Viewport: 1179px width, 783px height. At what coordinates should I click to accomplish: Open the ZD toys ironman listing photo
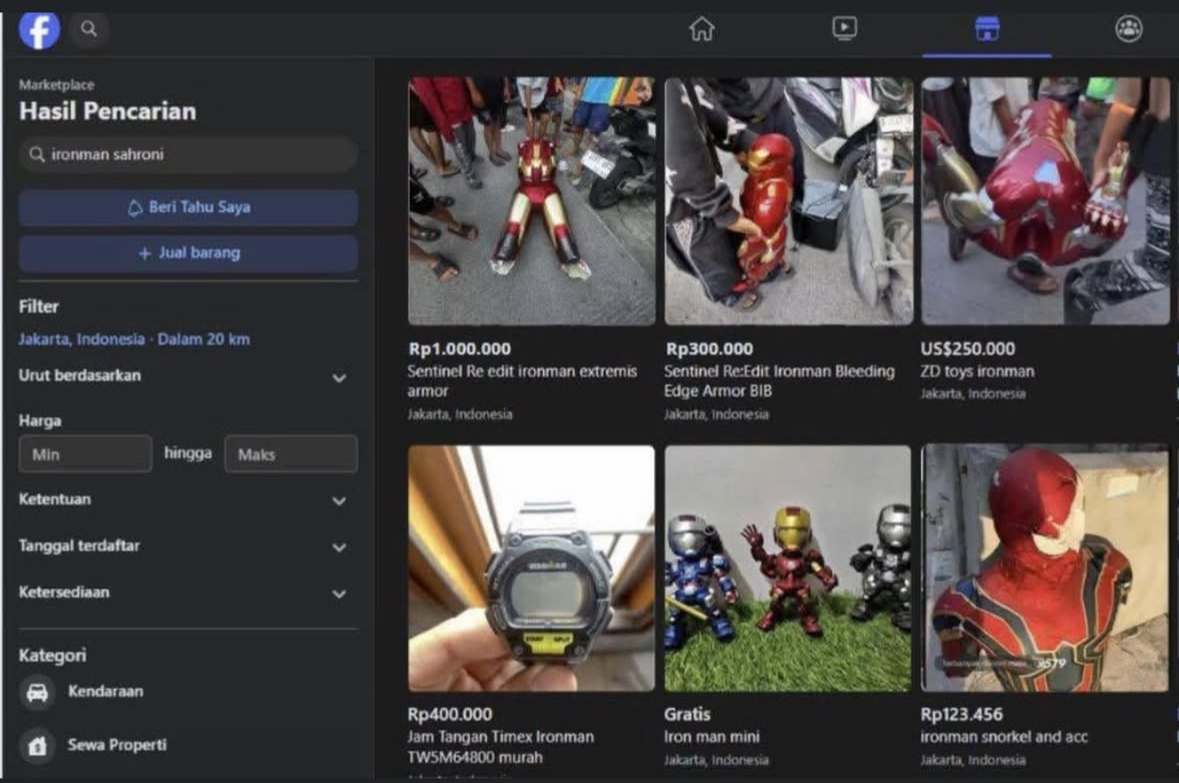pyautogui.click(x=1046, y=201)
